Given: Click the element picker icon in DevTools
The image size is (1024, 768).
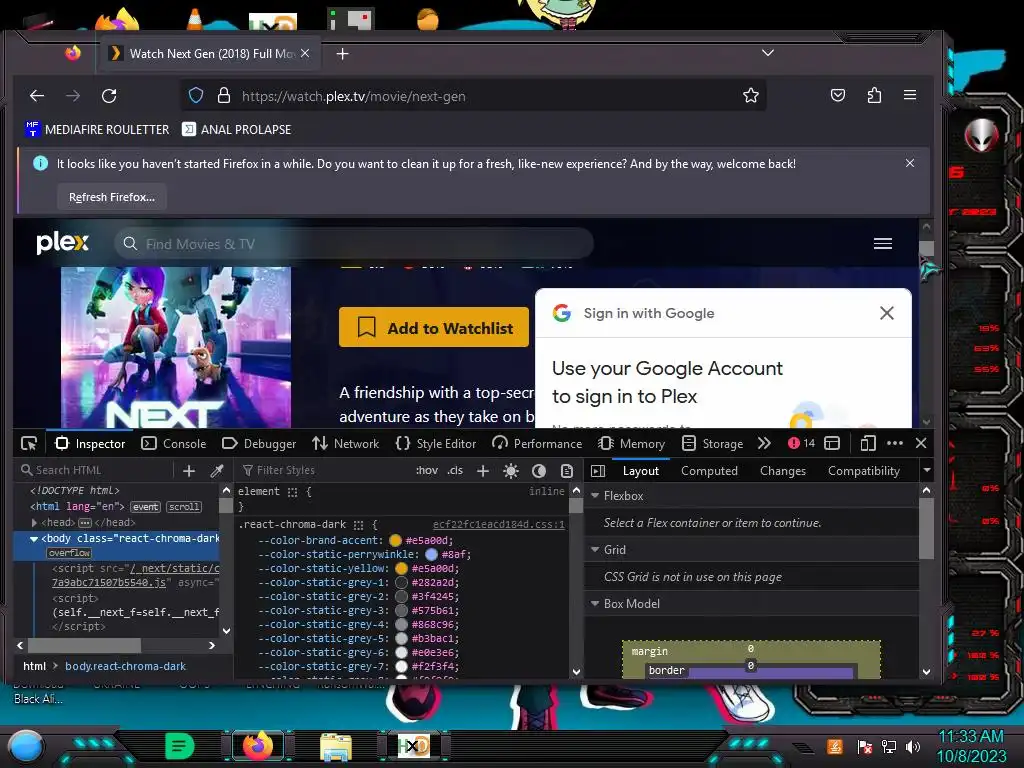Looking at the screenshot, I should pyautogui.click(x=29, y=443).
